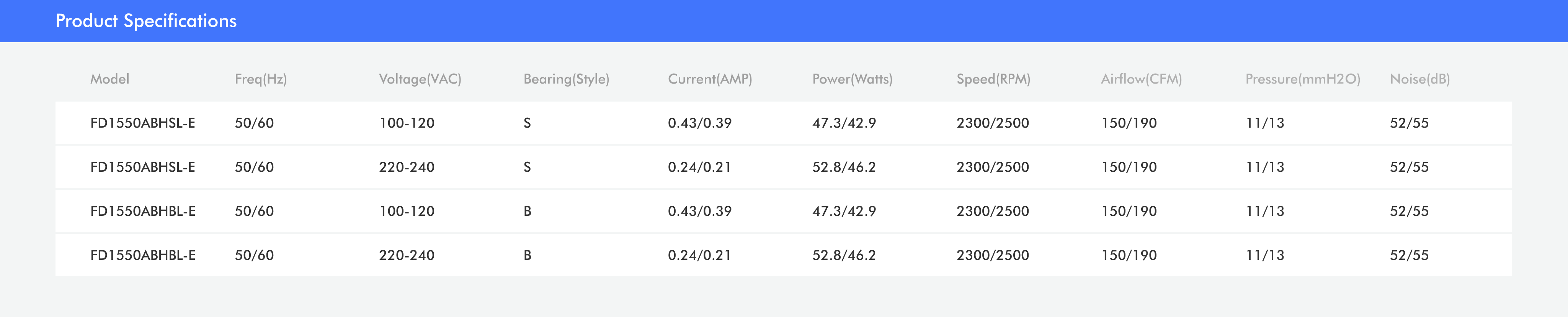This screenshot has height=317, width=1568.
Task: Click 0.43/0.39 current in the FD1550ABHBL-E row
Action: (x=699, y=212)
